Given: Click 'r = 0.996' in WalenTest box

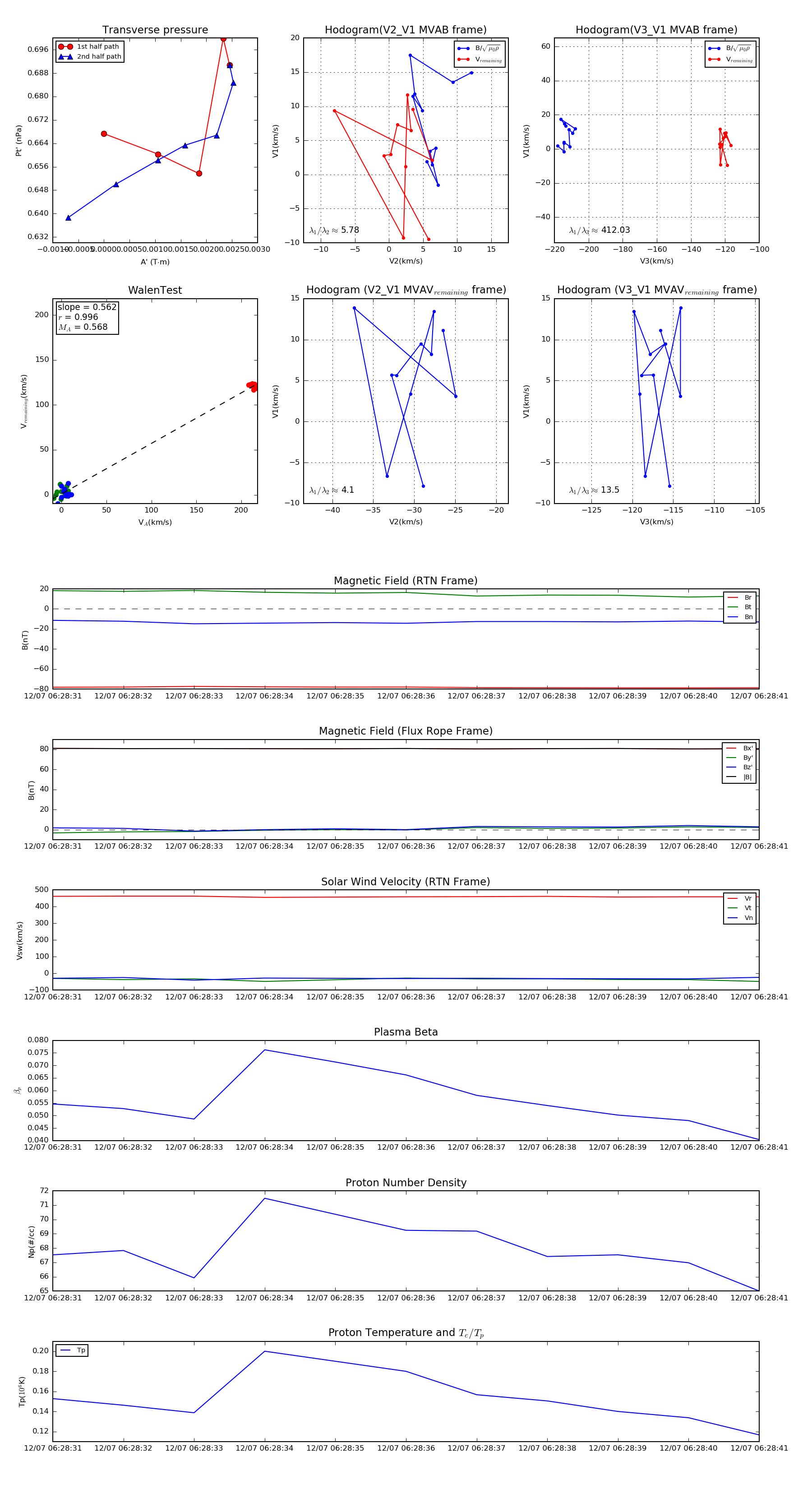Looking at the screenshot, I should click(78, 317).
